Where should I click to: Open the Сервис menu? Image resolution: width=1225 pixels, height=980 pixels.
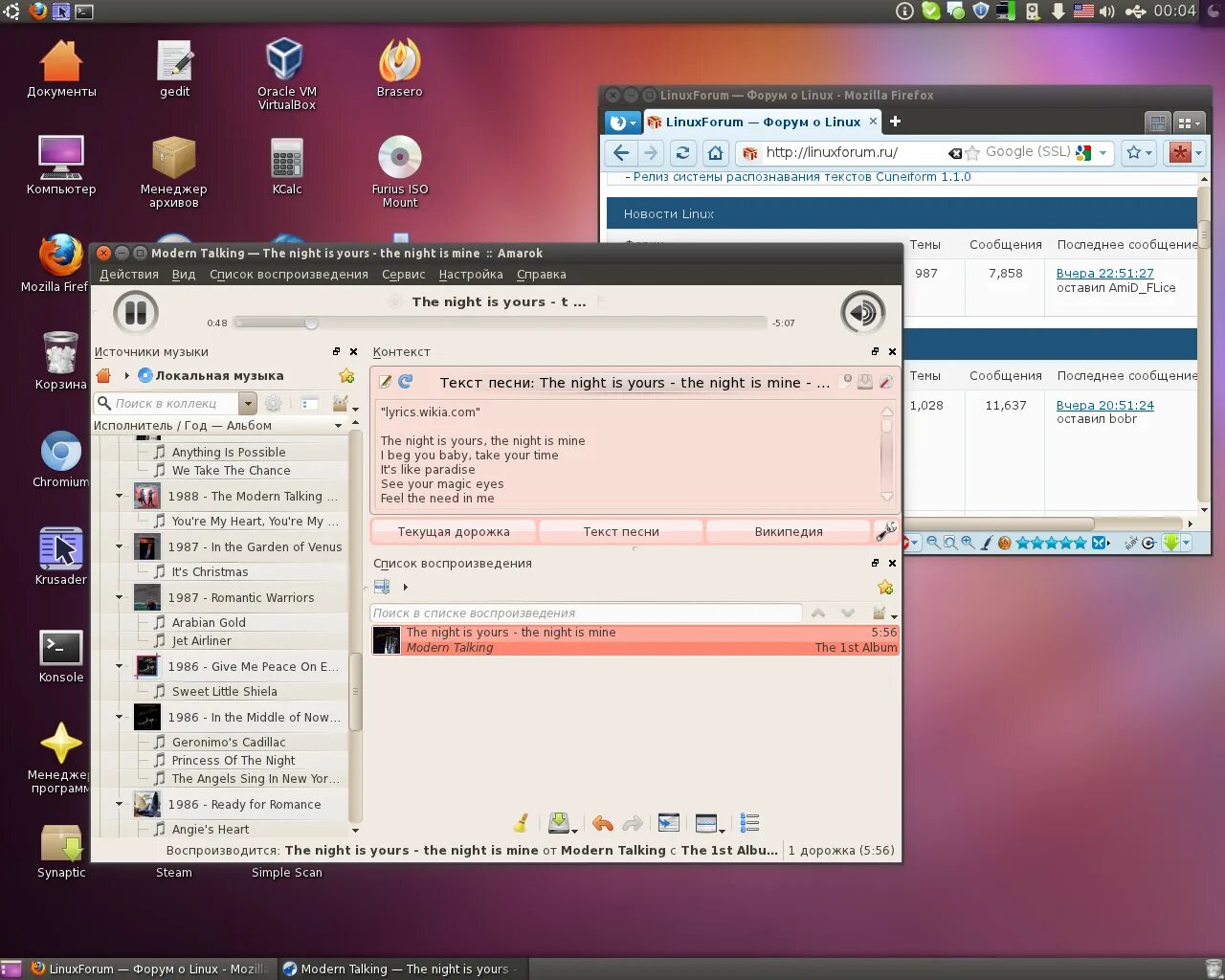(403, 275)
